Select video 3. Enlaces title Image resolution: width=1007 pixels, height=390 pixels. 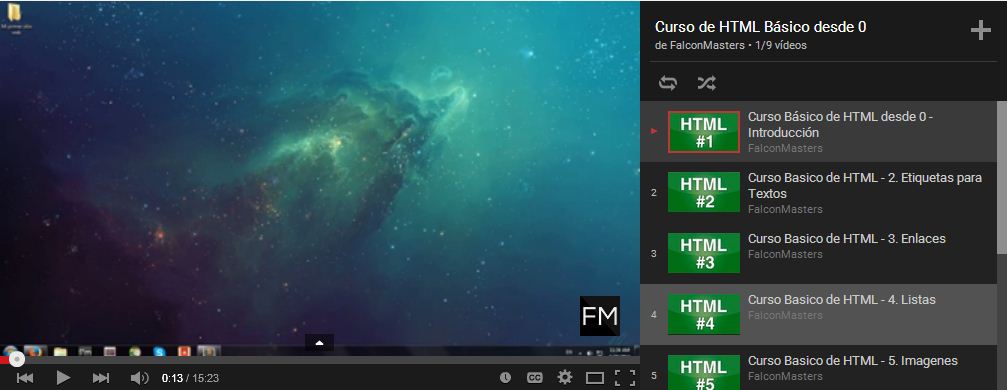click(x=846, y=238)
